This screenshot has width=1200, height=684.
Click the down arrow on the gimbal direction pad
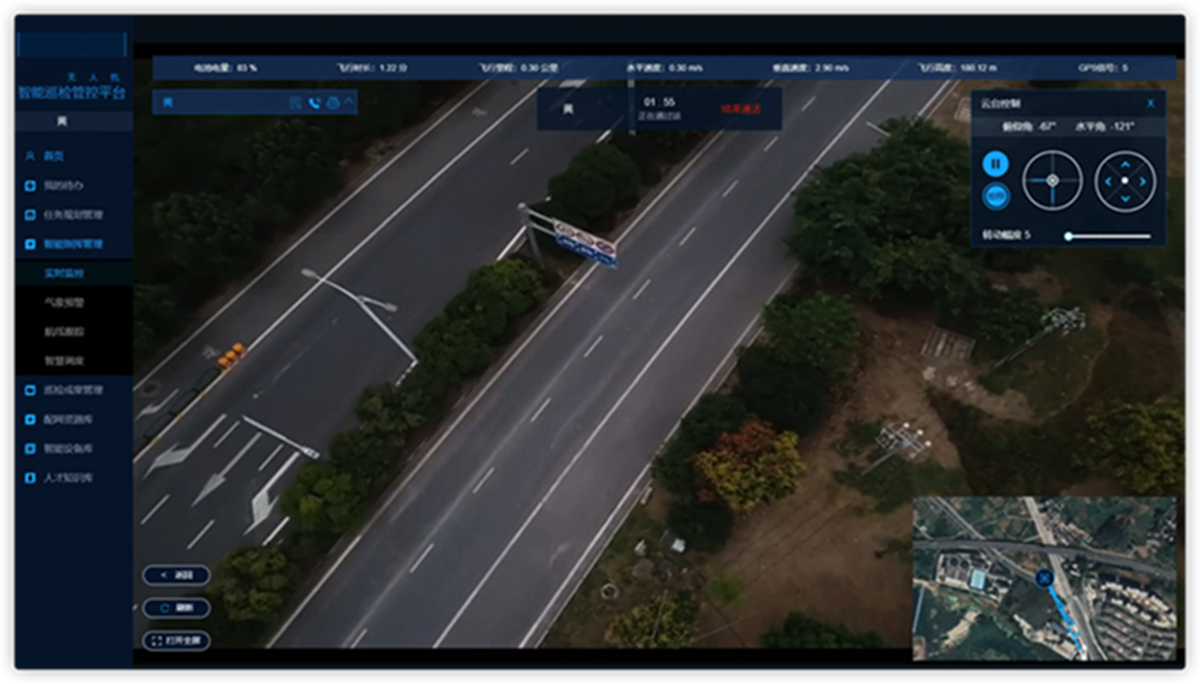pyautogui.click(x=1125, y=200)
